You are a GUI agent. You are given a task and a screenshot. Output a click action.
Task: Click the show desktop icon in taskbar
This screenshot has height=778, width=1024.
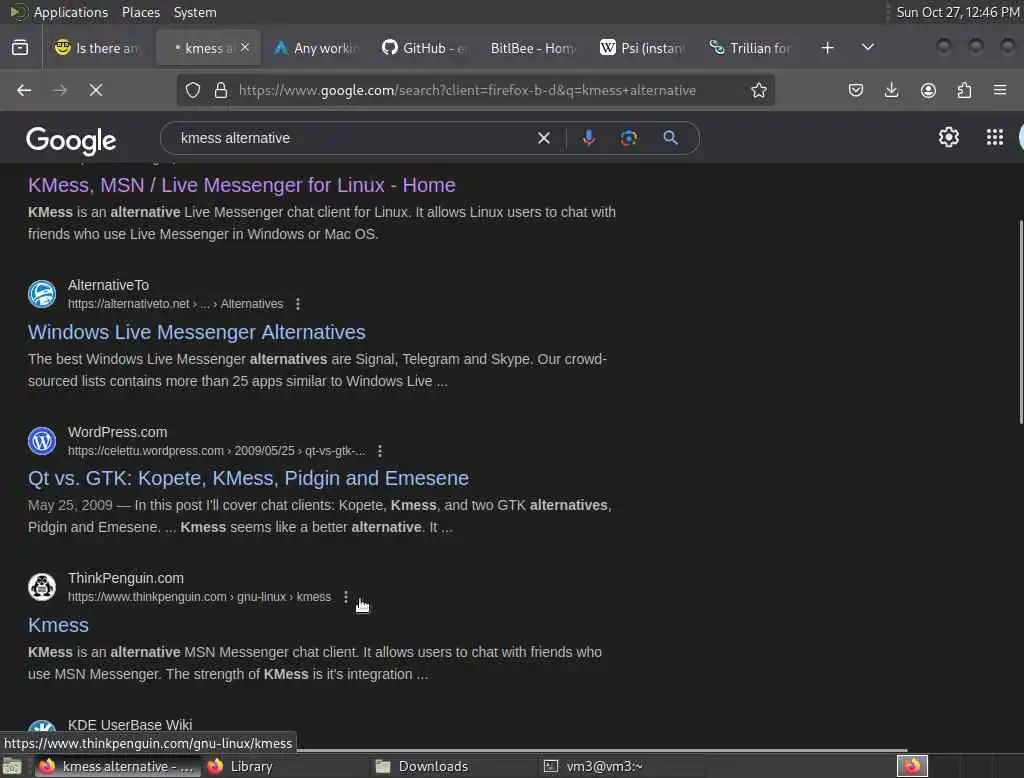[x=12, y=766]
